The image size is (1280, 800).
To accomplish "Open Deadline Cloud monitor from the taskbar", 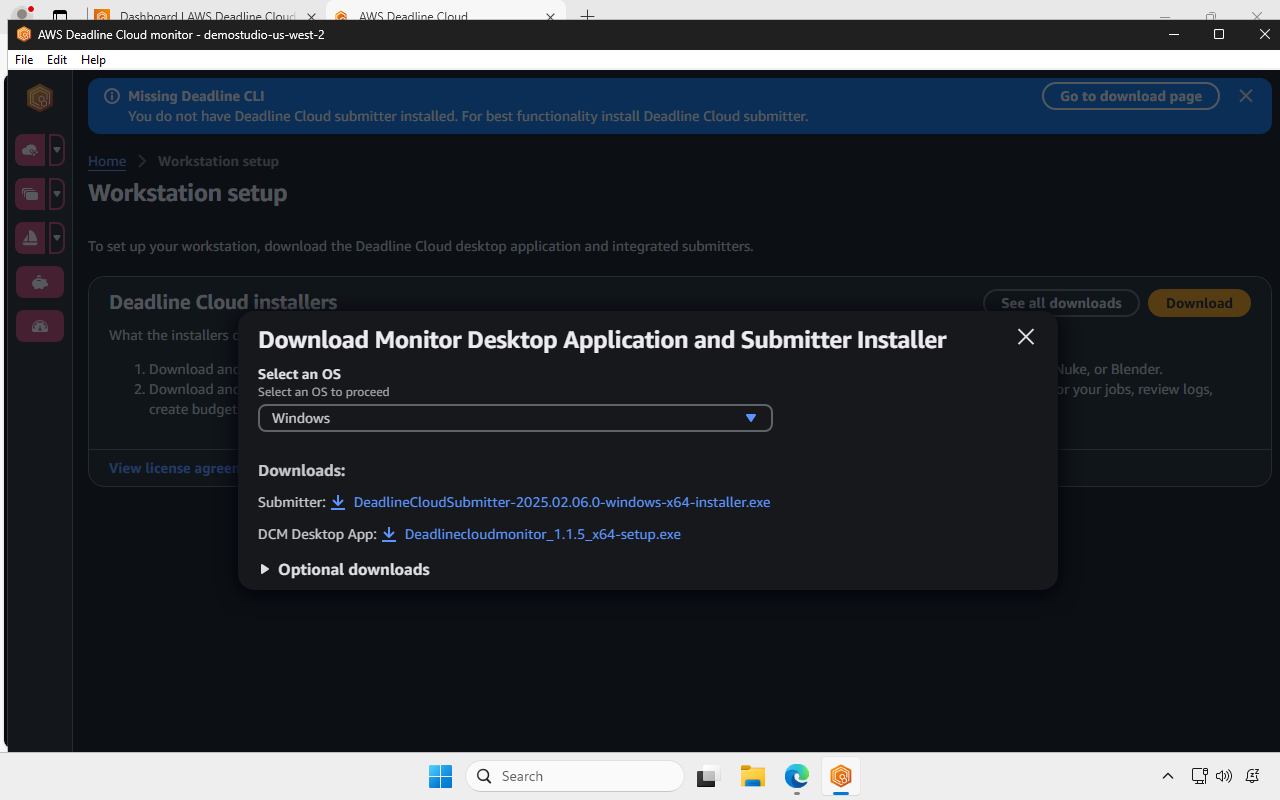I will [x=841, y=776].
